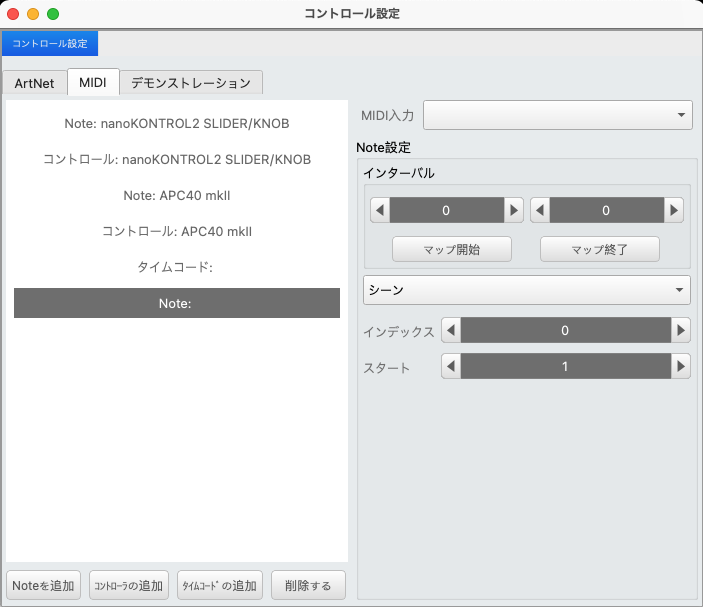Click the second interval value field
This screenshot has height=607, width=703.
pos(607,210)
